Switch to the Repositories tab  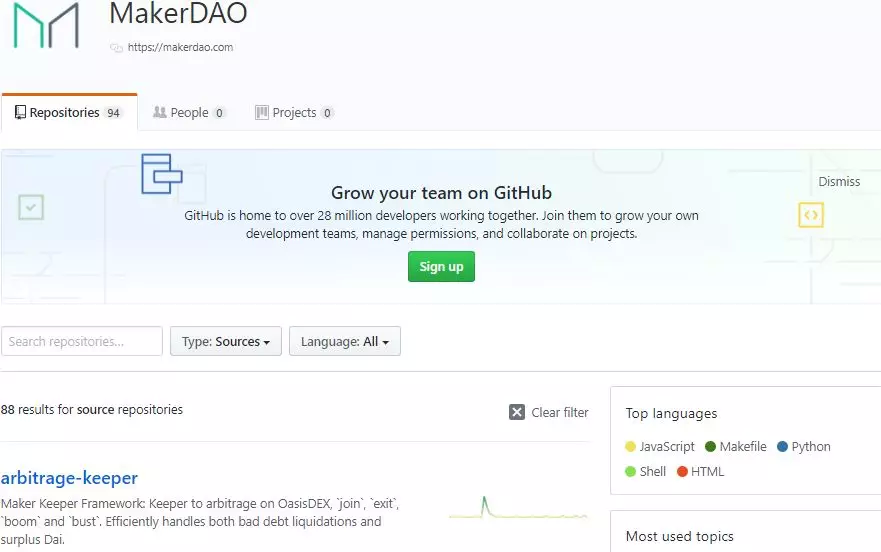click(x=70, y=112)
